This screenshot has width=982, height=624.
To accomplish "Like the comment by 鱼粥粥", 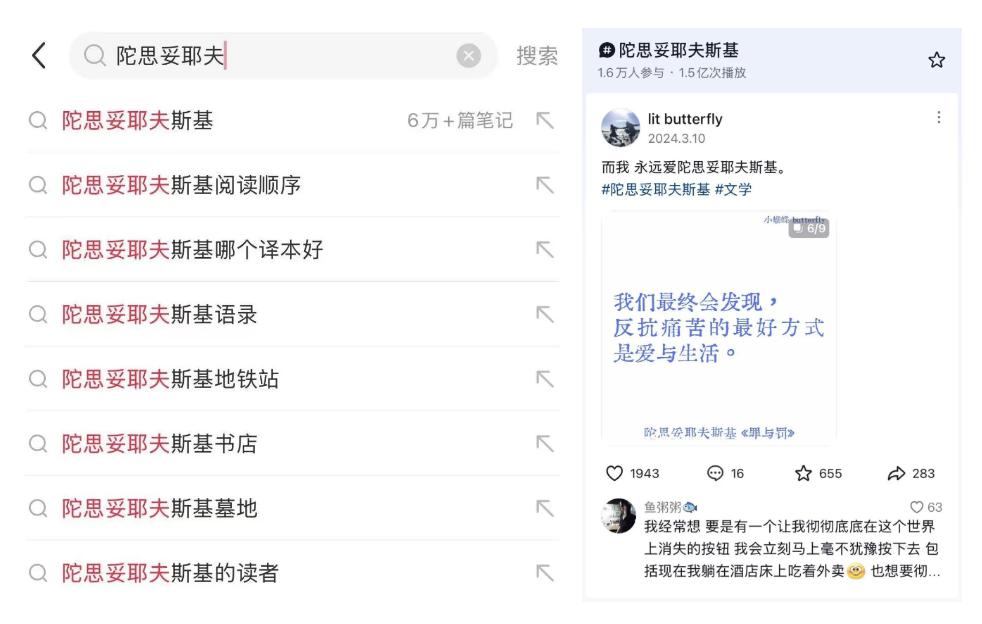I will point(916,507).
